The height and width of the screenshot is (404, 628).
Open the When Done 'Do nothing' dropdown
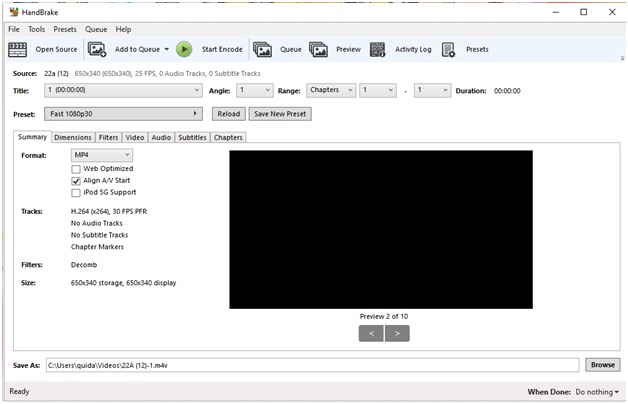[x=597, y=392]
